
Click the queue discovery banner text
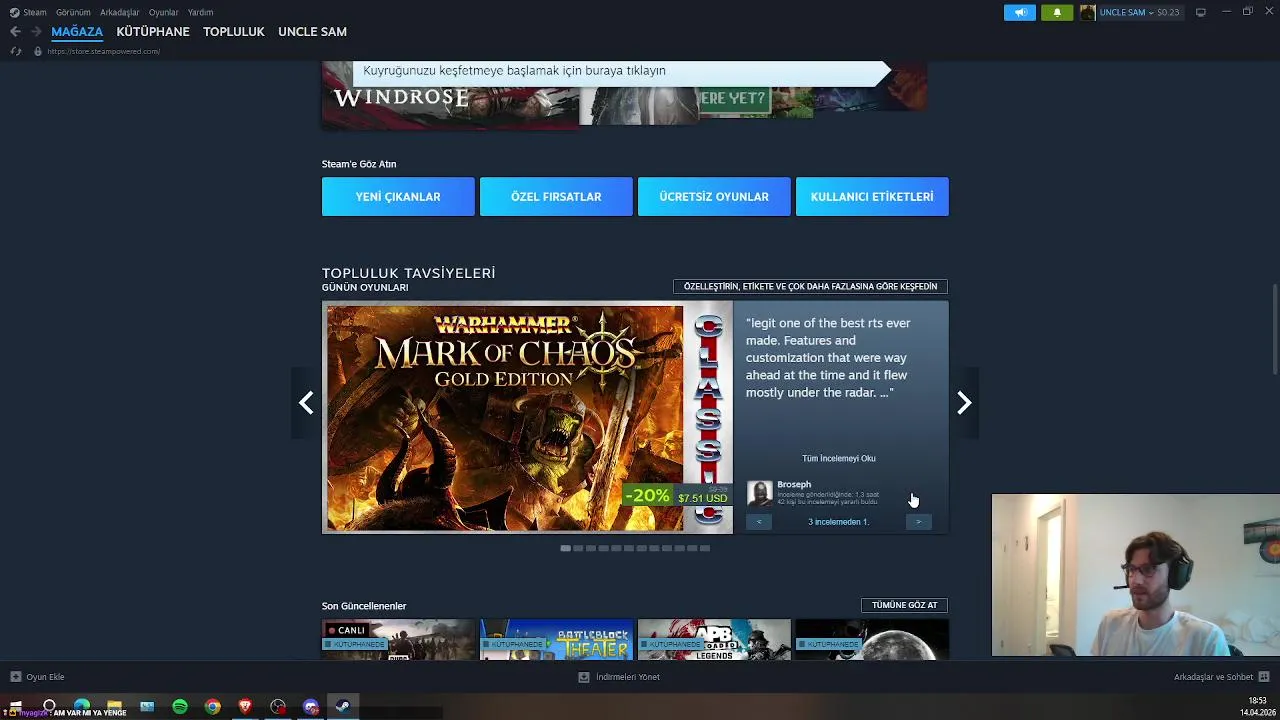coord(514,71)
